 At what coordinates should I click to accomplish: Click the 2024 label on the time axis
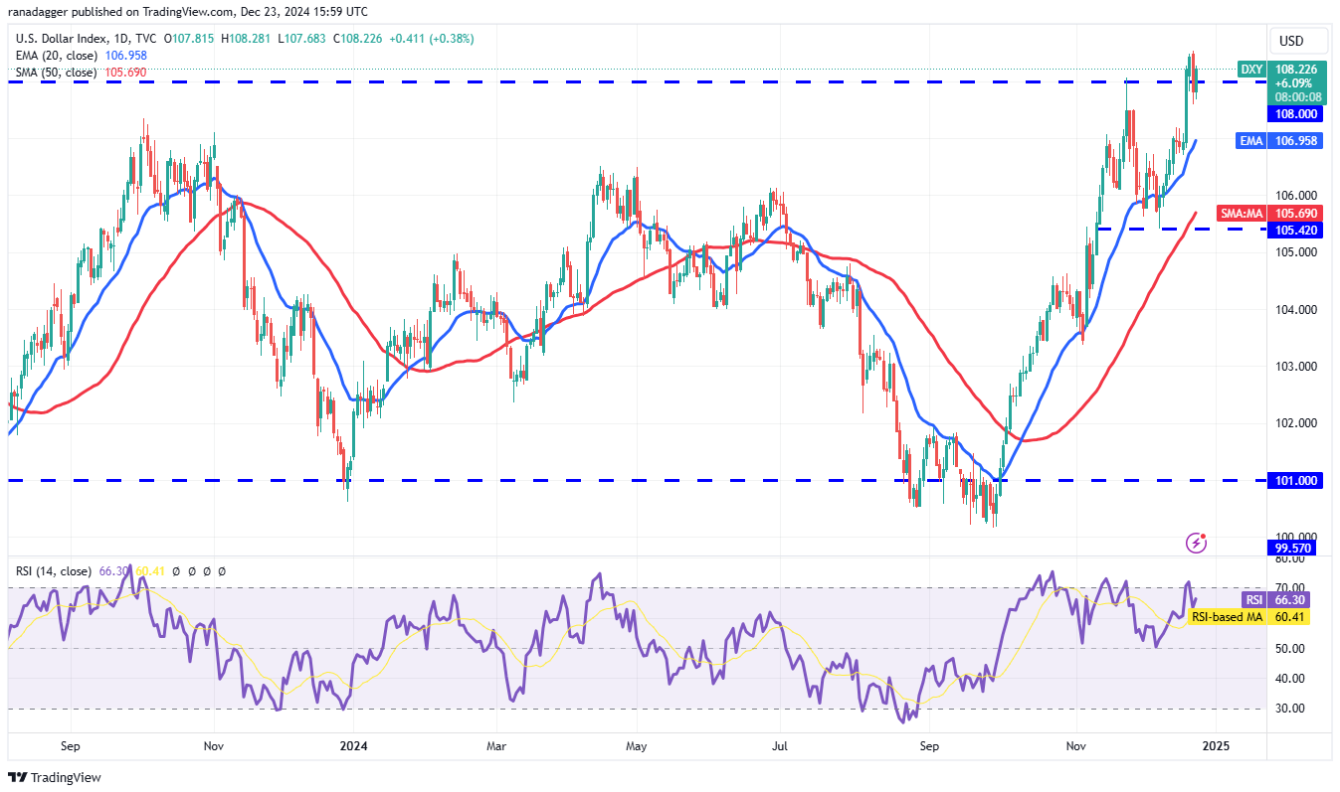pyautogui.click(x=355, y=746)
